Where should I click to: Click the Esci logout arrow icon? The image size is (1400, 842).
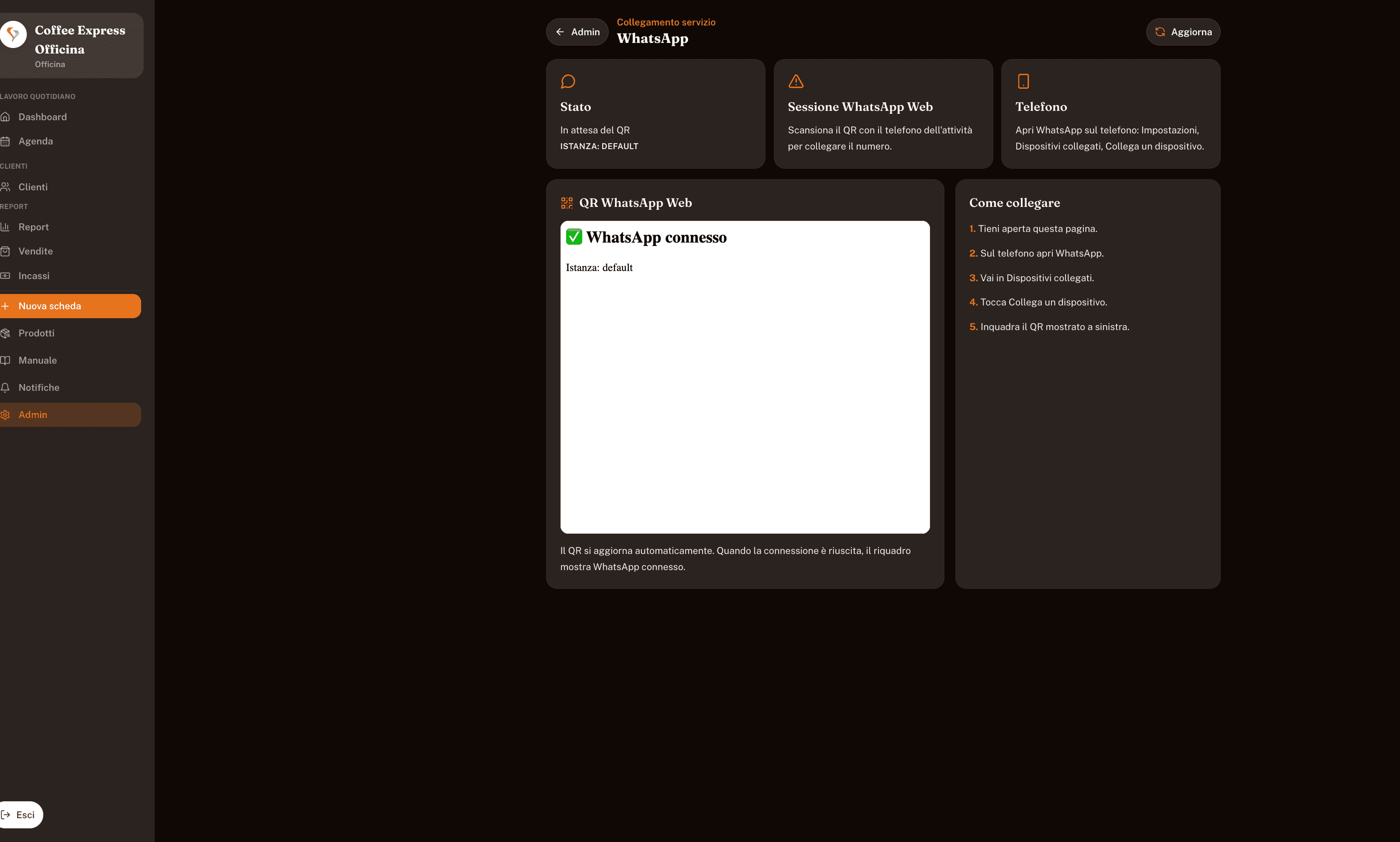6,815
